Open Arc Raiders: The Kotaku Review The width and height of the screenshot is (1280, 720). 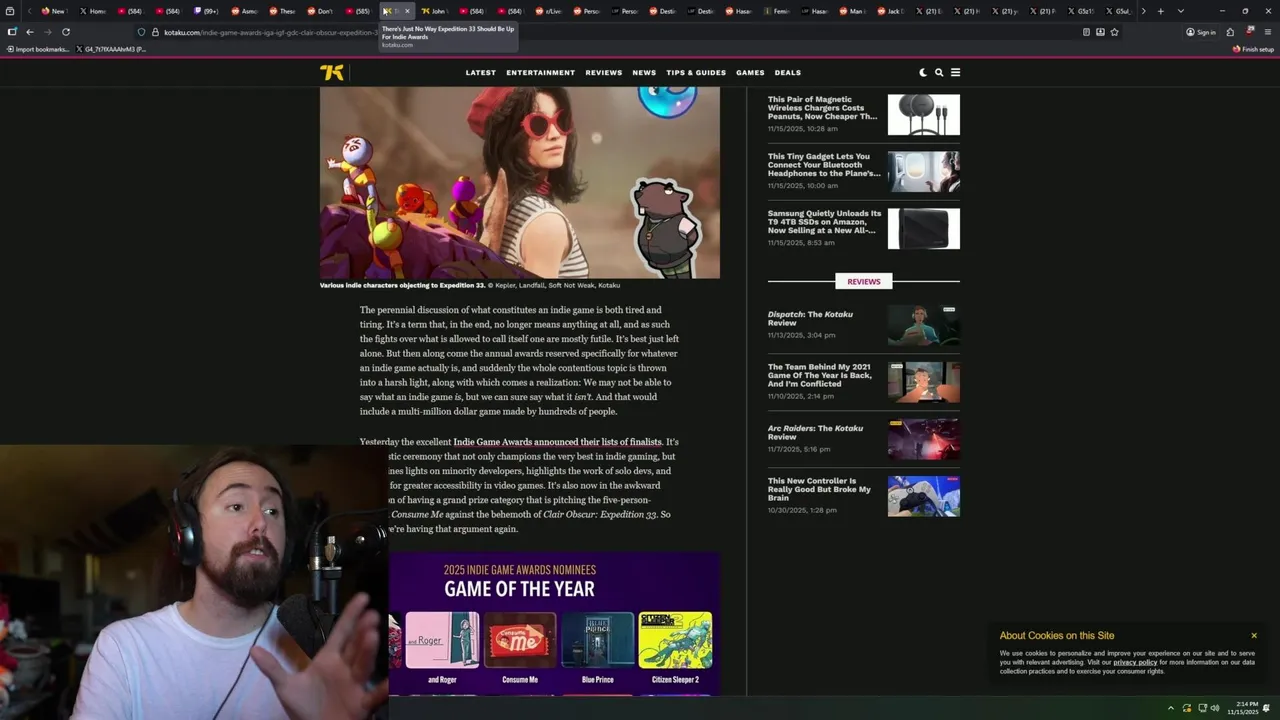[x=815, y=432]
